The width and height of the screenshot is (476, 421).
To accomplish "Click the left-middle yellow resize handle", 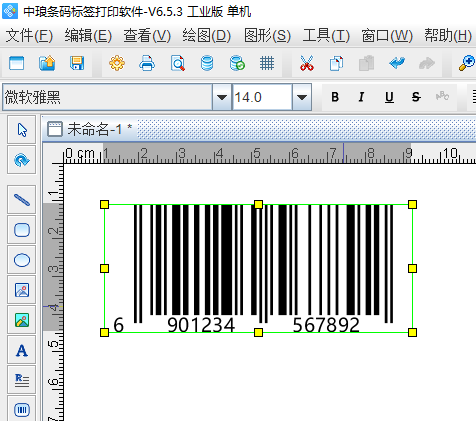I will point(104,268).
